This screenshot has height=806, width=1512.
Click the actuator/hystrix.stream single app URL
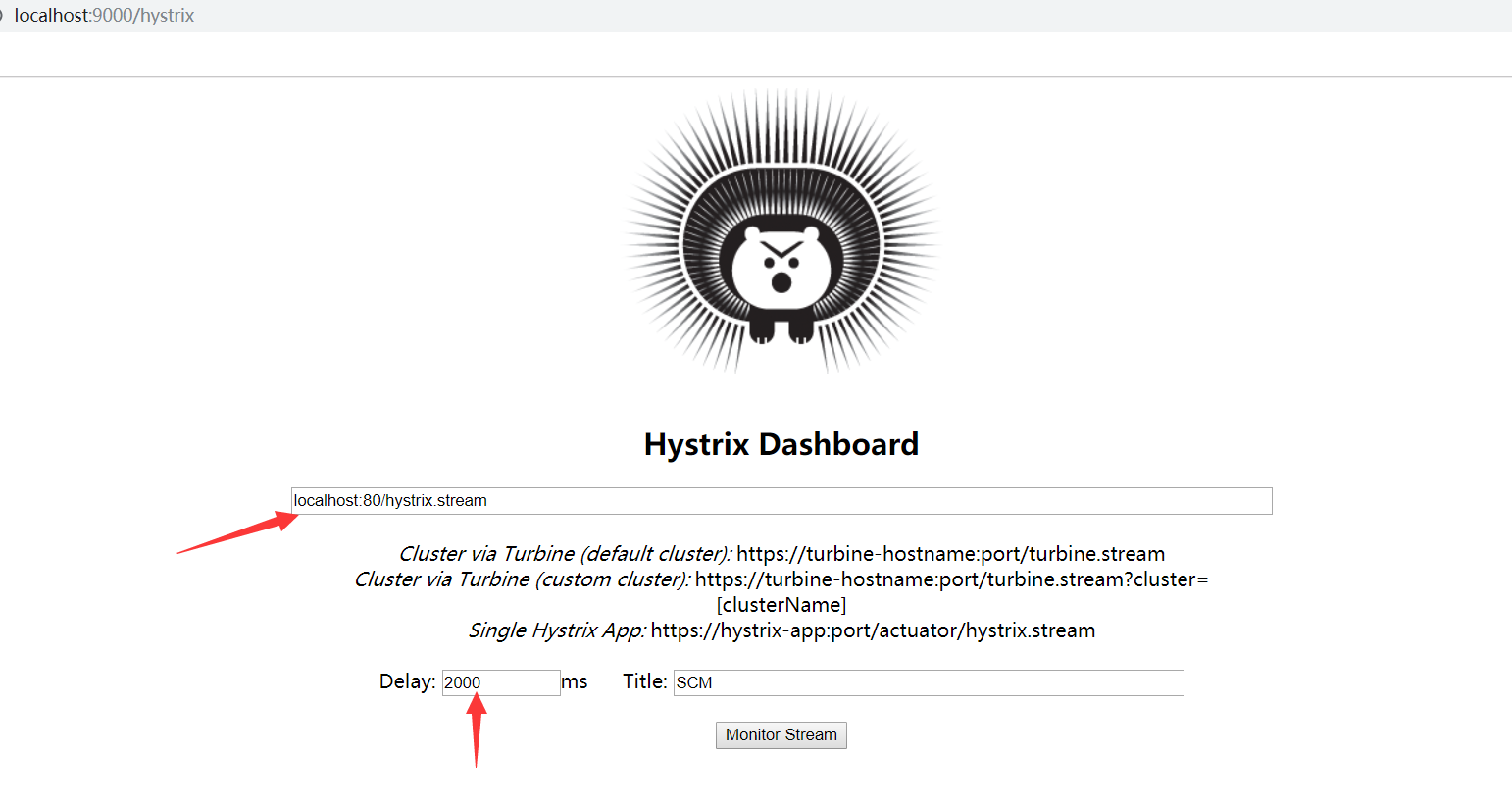[873, 630]
